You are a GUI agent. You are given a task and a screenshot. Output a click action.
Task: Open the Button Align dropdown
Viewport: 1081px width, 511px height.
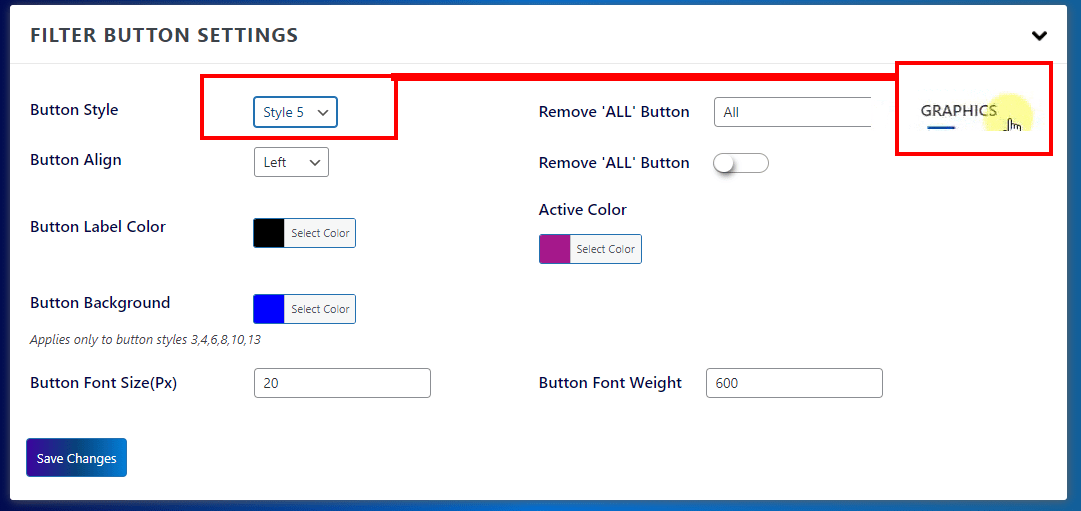point(291,162)
